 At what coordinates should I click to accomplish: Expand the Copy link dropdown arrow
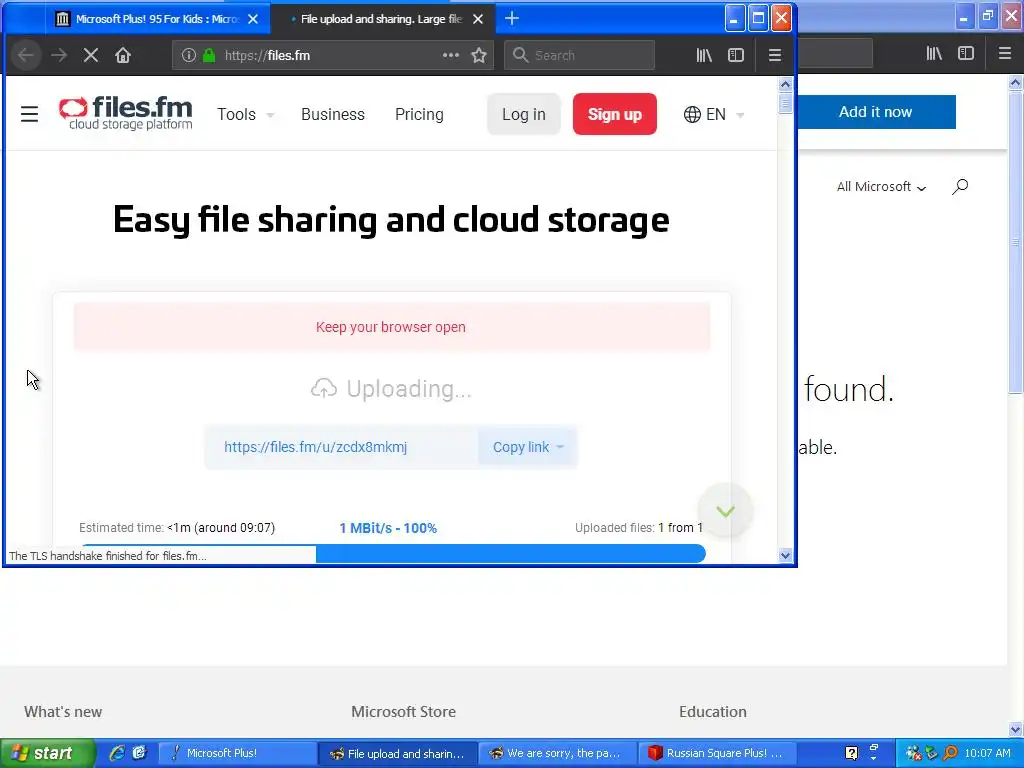tap(560, 447)
